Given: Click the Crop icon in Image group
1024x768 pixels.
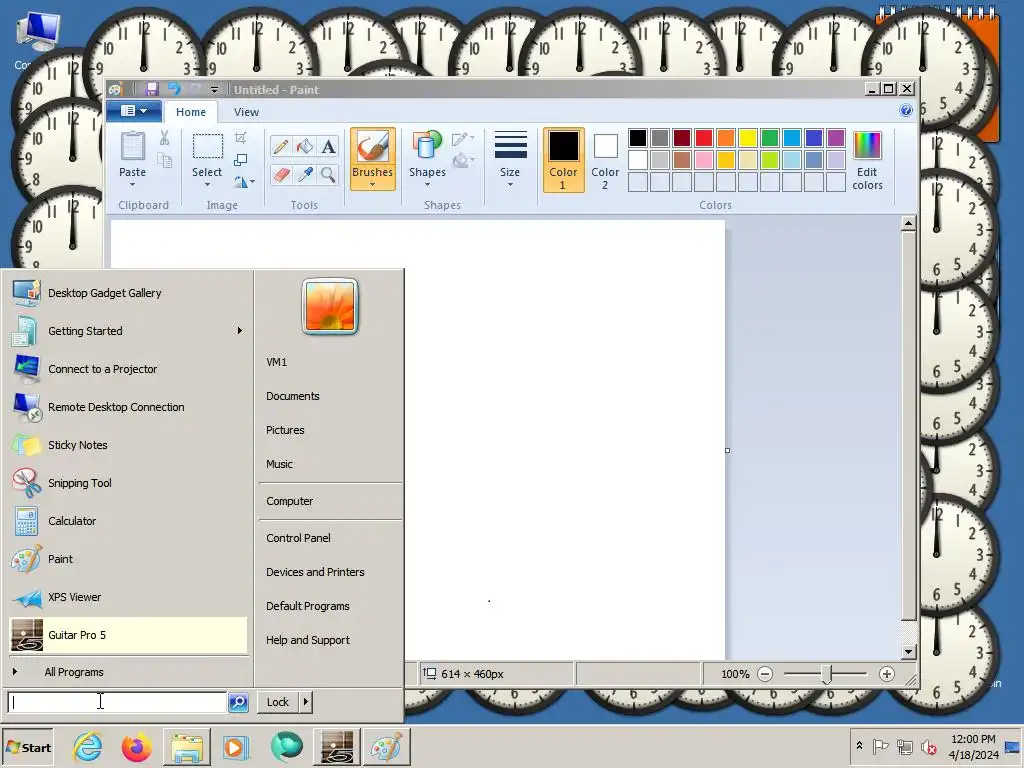Looking at the screenshot, I should [x=240, y=137].
